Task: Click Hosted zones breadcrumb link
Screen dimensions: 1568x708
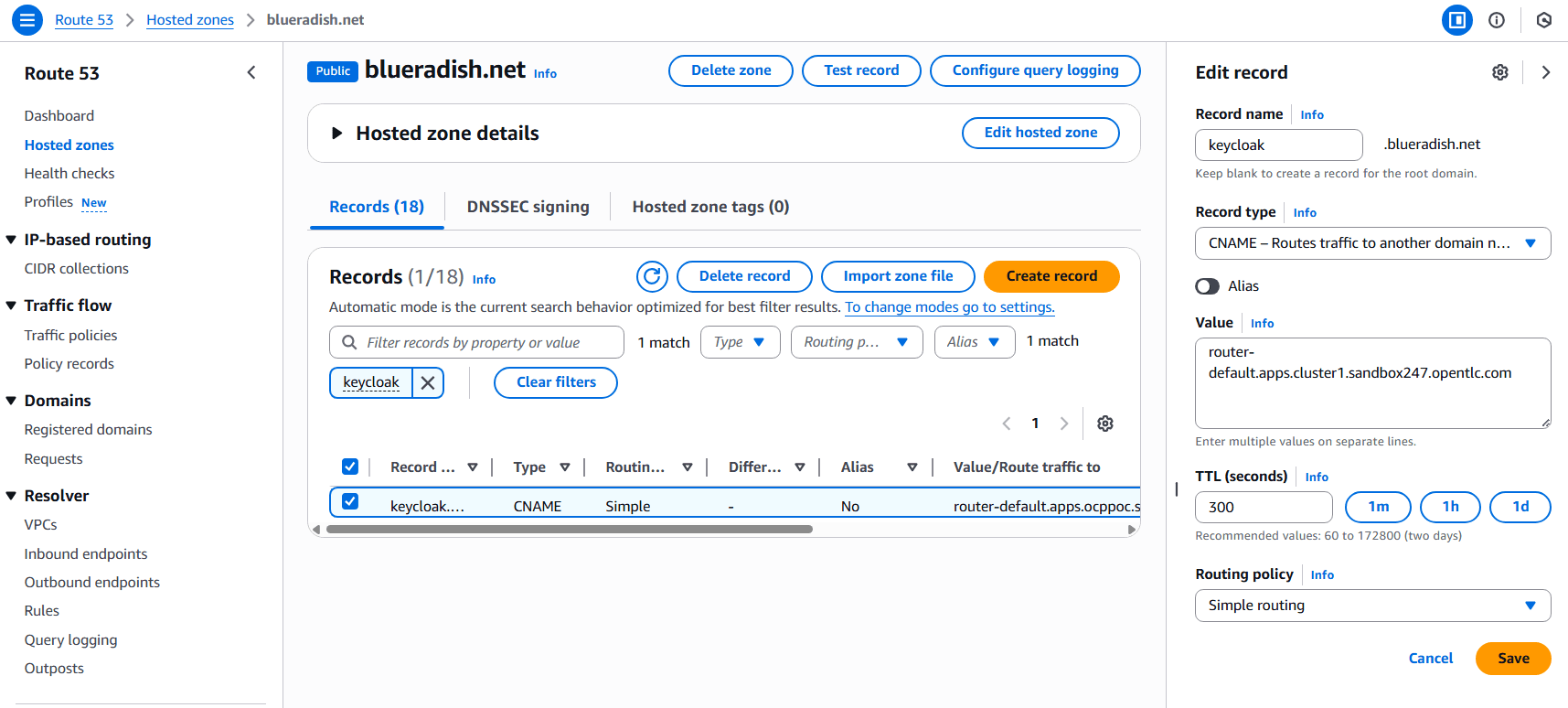Action: click(x=190, y=20)
